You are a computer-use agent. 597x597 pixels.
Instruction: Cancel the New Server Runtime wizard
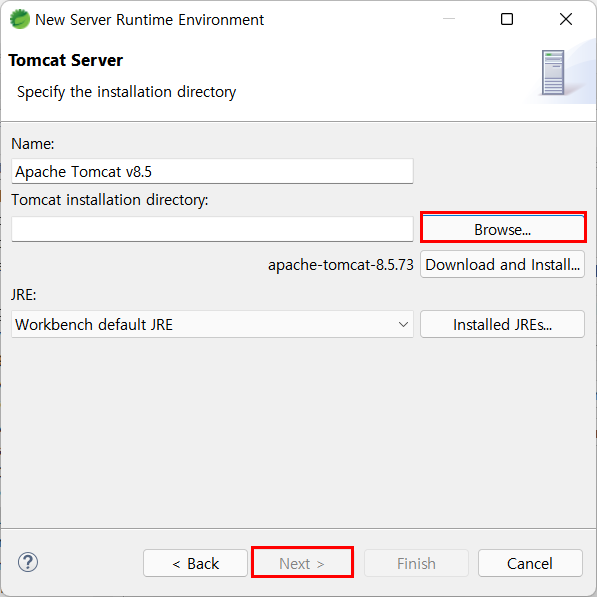click(530, 563)
